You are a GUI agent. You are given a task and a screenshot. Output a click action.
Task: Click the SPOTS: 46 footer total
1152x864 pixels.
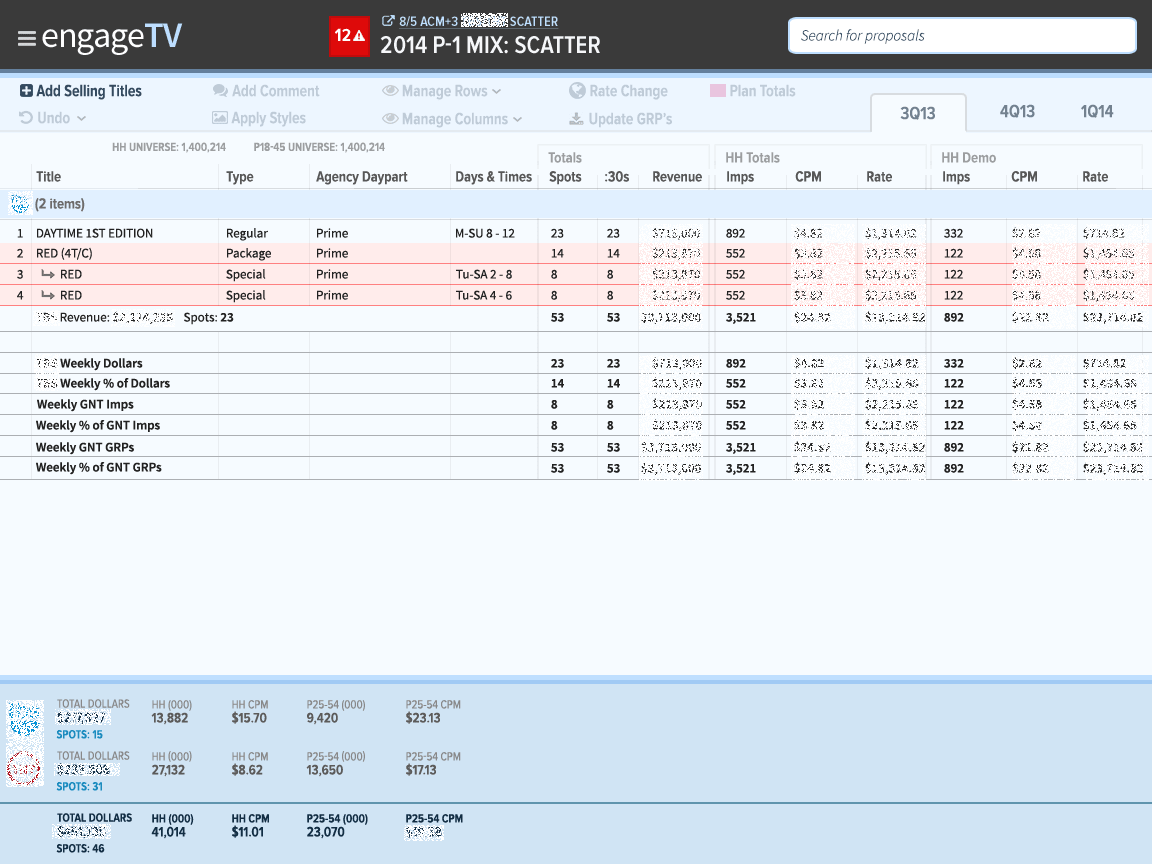(80, 849)
